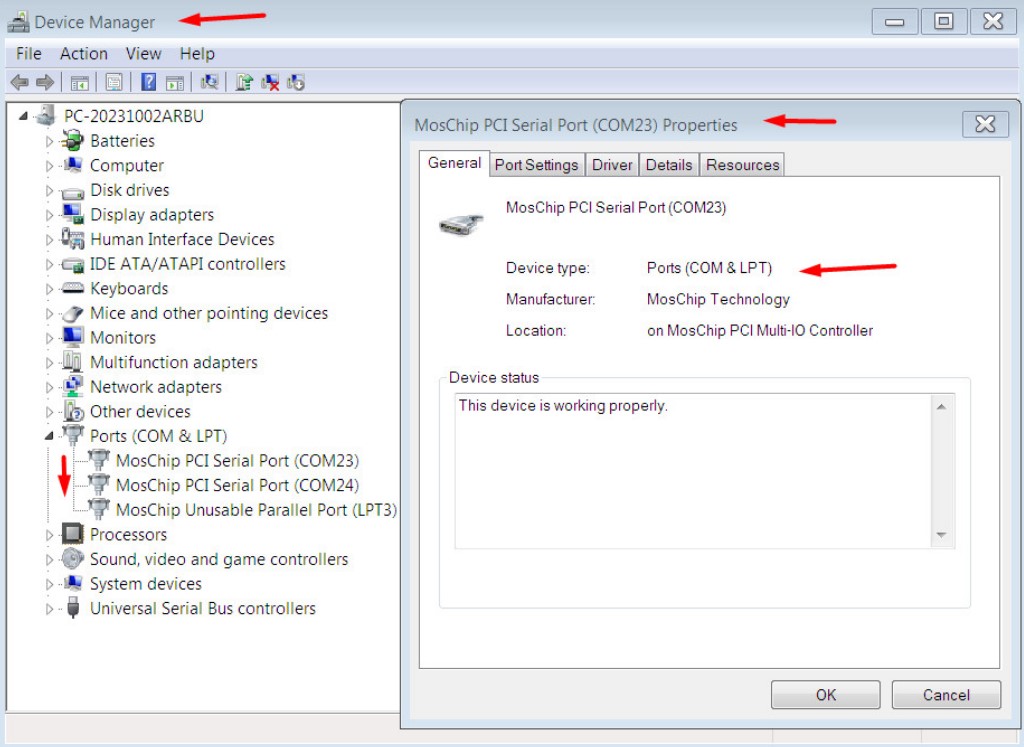The height and width of the screenshot is (747, 1024).
Task: Click the Back arrow toolbar icon
Action: tap(20, 82)
